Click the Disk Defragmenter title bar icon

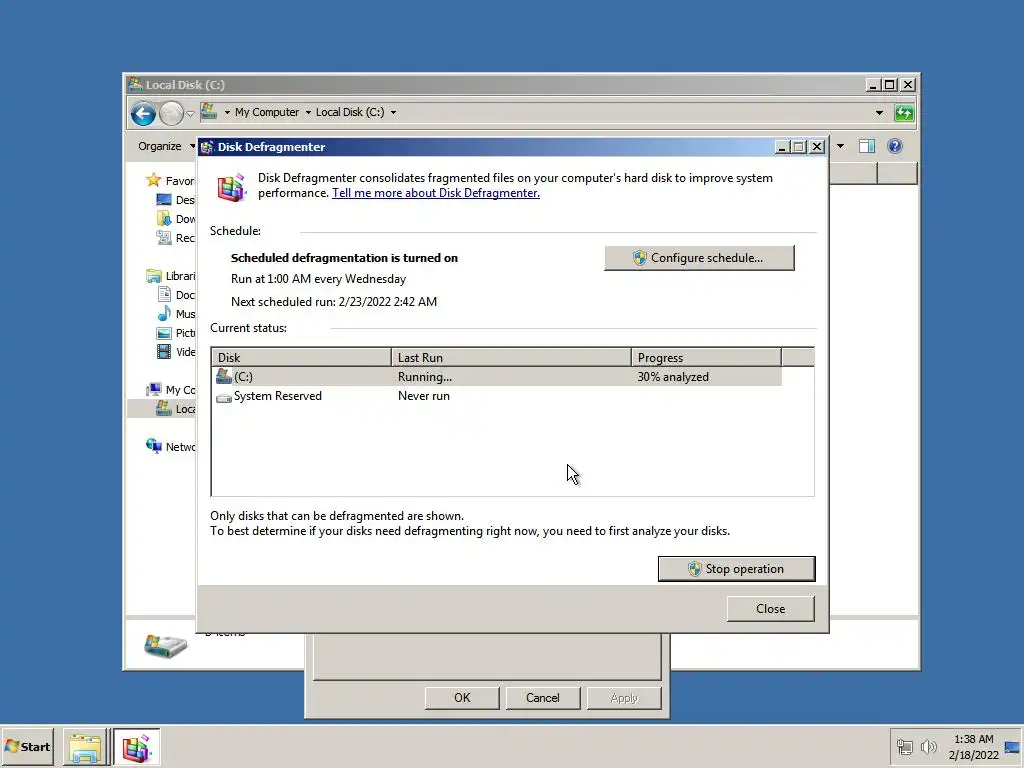[x=207, y=147]
